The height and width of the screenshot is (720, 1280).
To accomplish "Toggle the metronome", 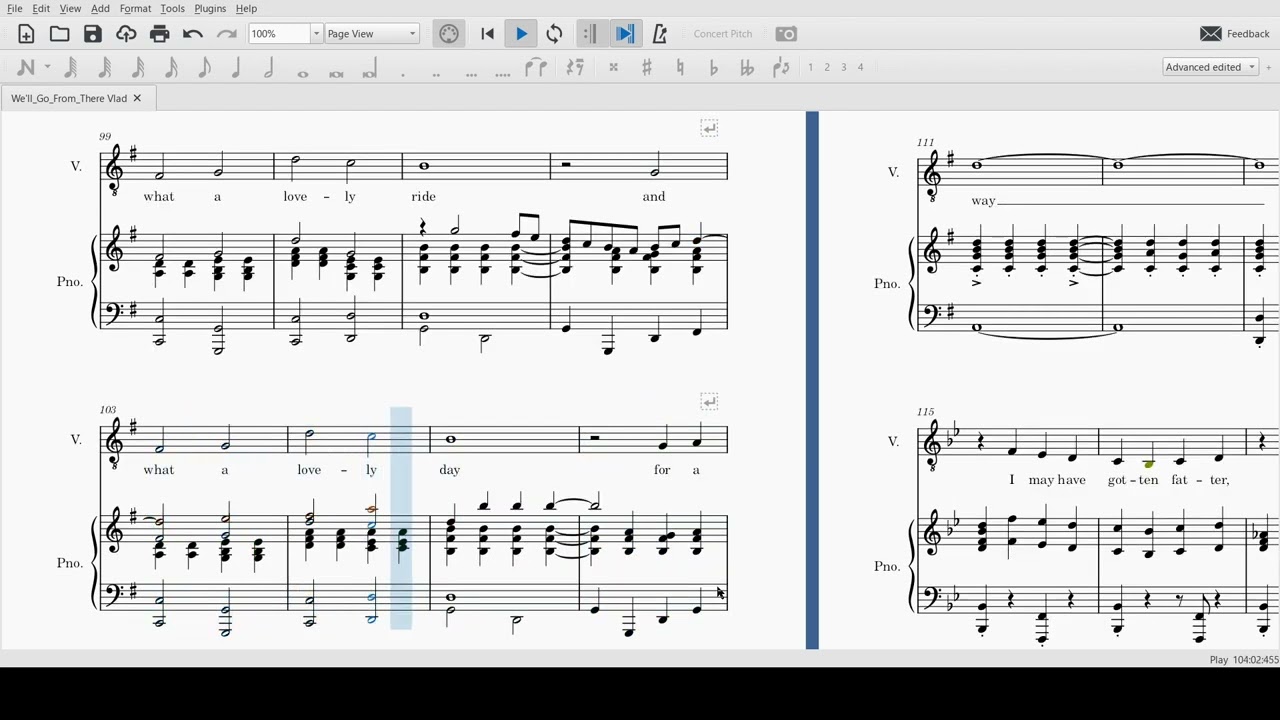I will [x=660, y=34].
